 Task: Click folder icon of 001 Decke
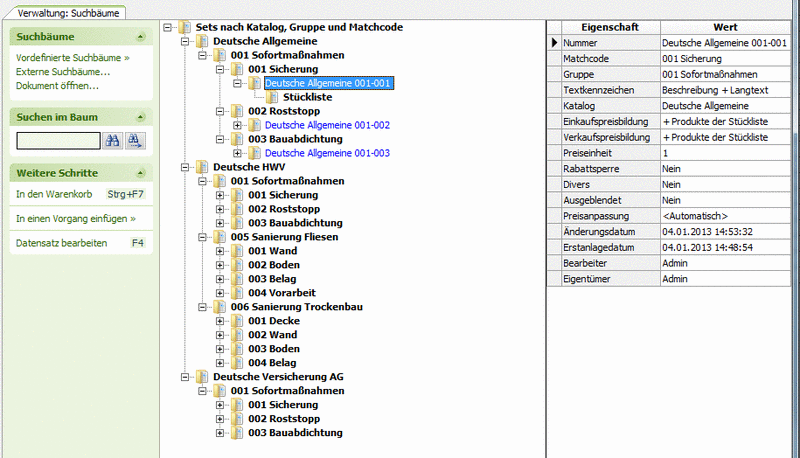click(237, 321)
